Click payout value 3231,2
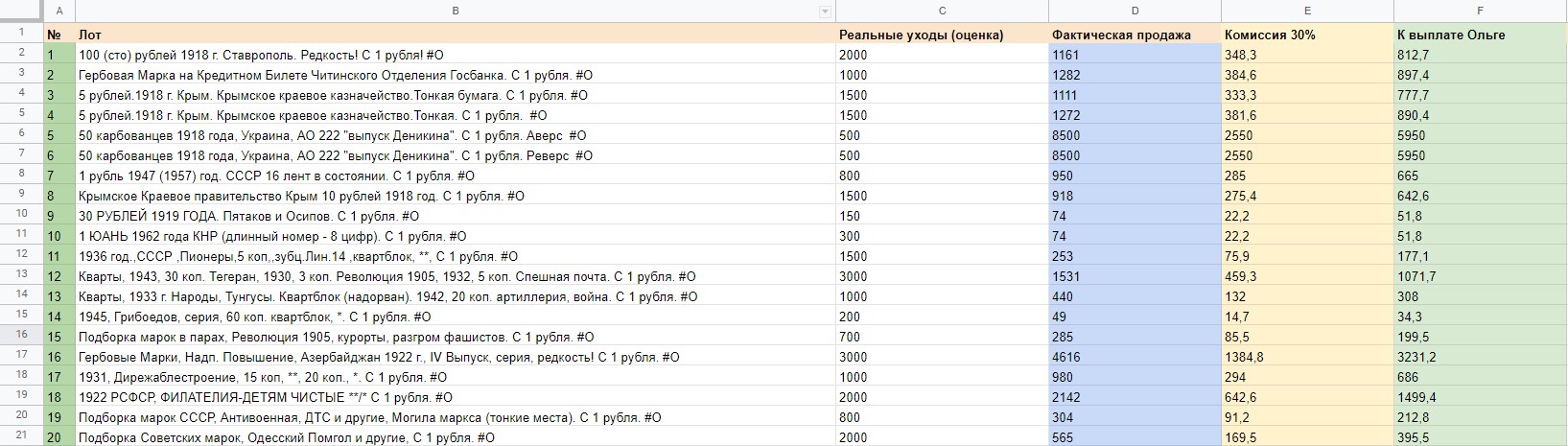Screen dimensions: 1568x446 tap(1481, 357)
